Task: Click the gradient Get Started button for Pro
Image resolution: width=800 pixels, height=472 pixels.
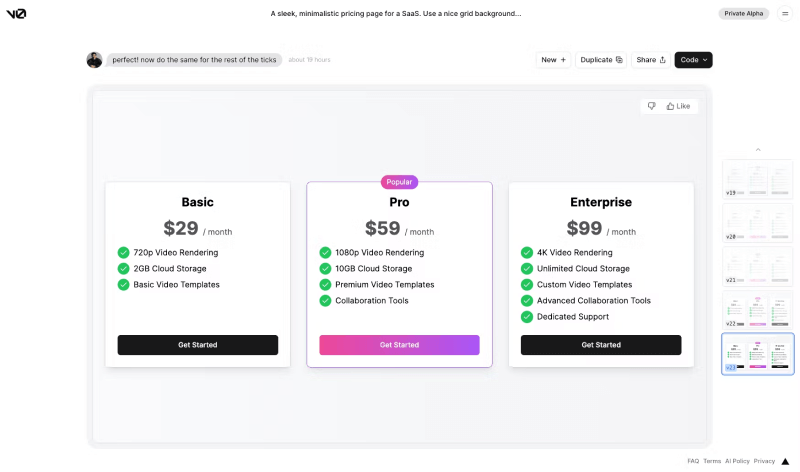Action: (399, 345)
